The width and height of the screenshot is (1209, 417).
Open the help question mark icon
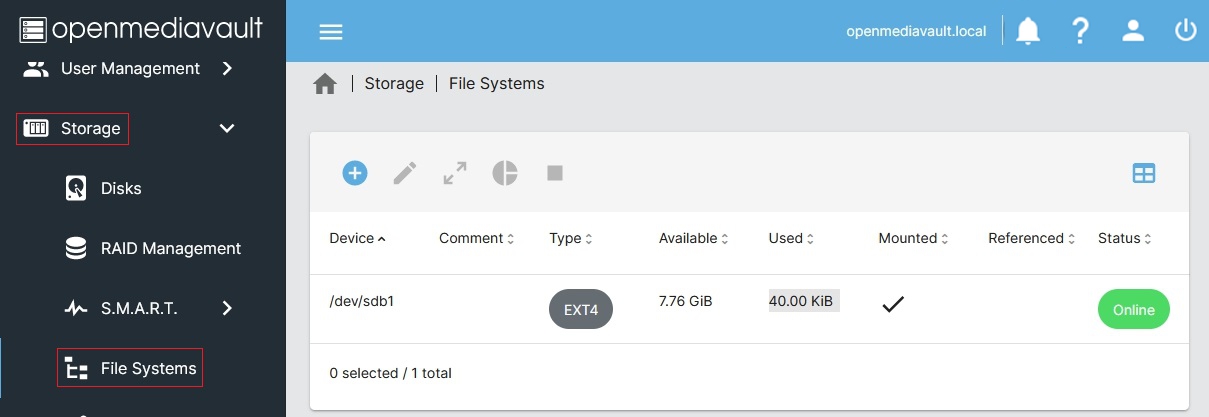tap(1080, 31)
